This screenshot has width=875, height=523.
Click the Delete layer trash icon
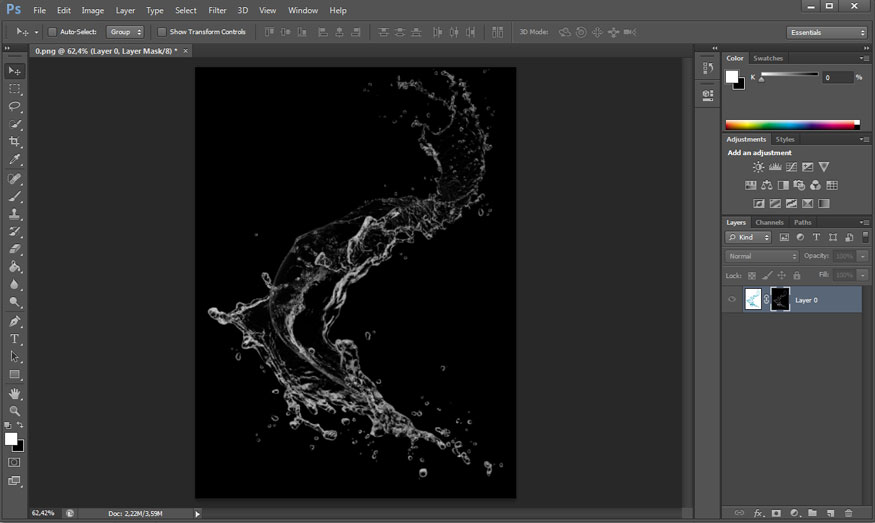pyautogui.click(x=848, y=512)
